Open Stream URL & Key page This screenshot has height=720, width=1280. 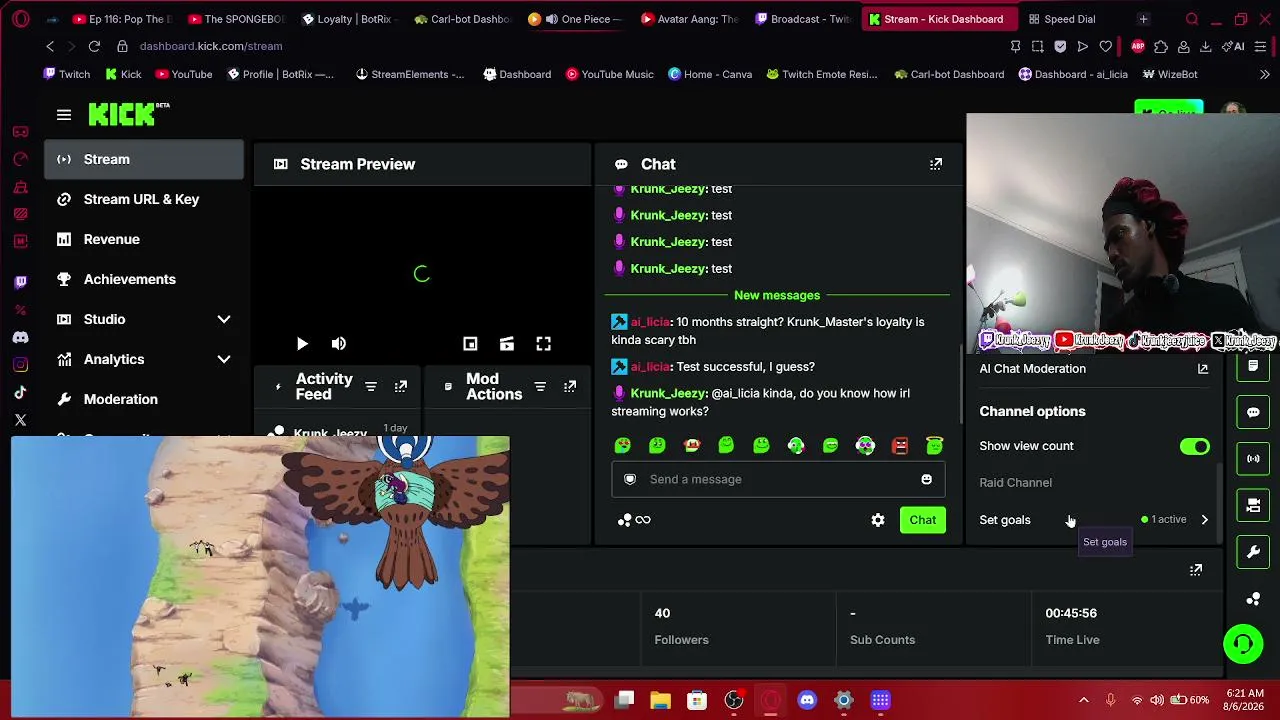tap(144, 199)
